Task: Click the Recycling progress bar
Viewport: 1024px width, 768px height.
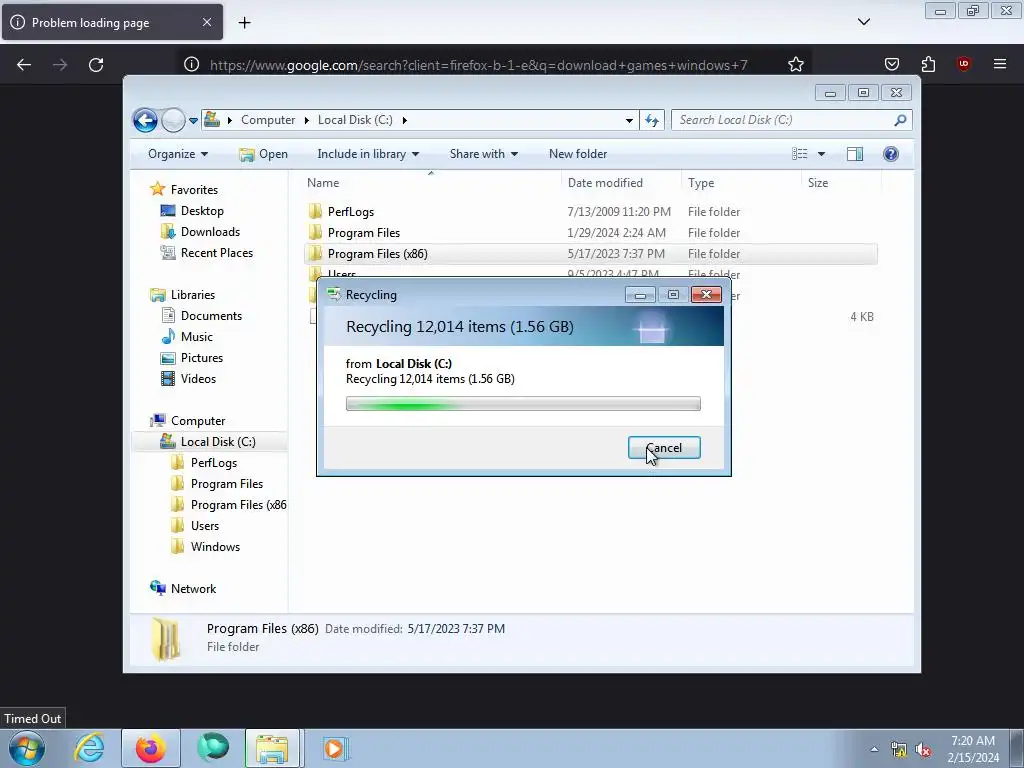Action: [523, 404]
